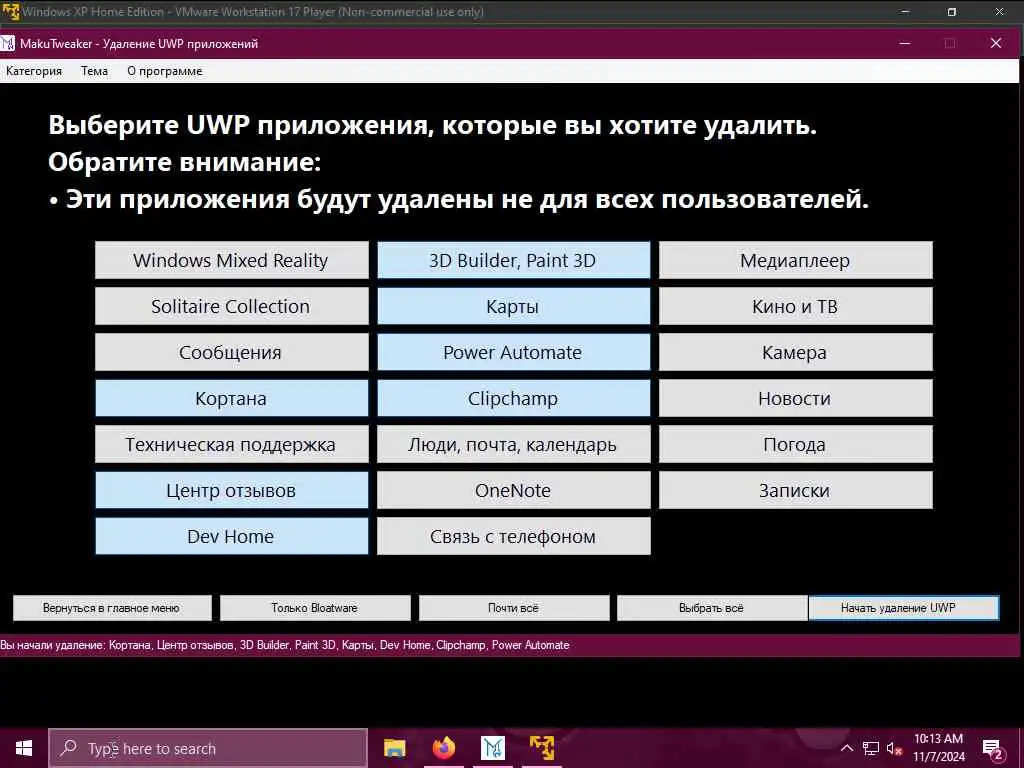Select the Медиаплеер app button
Viewport: 1024px width, 768px height.
tap(795, 260)
